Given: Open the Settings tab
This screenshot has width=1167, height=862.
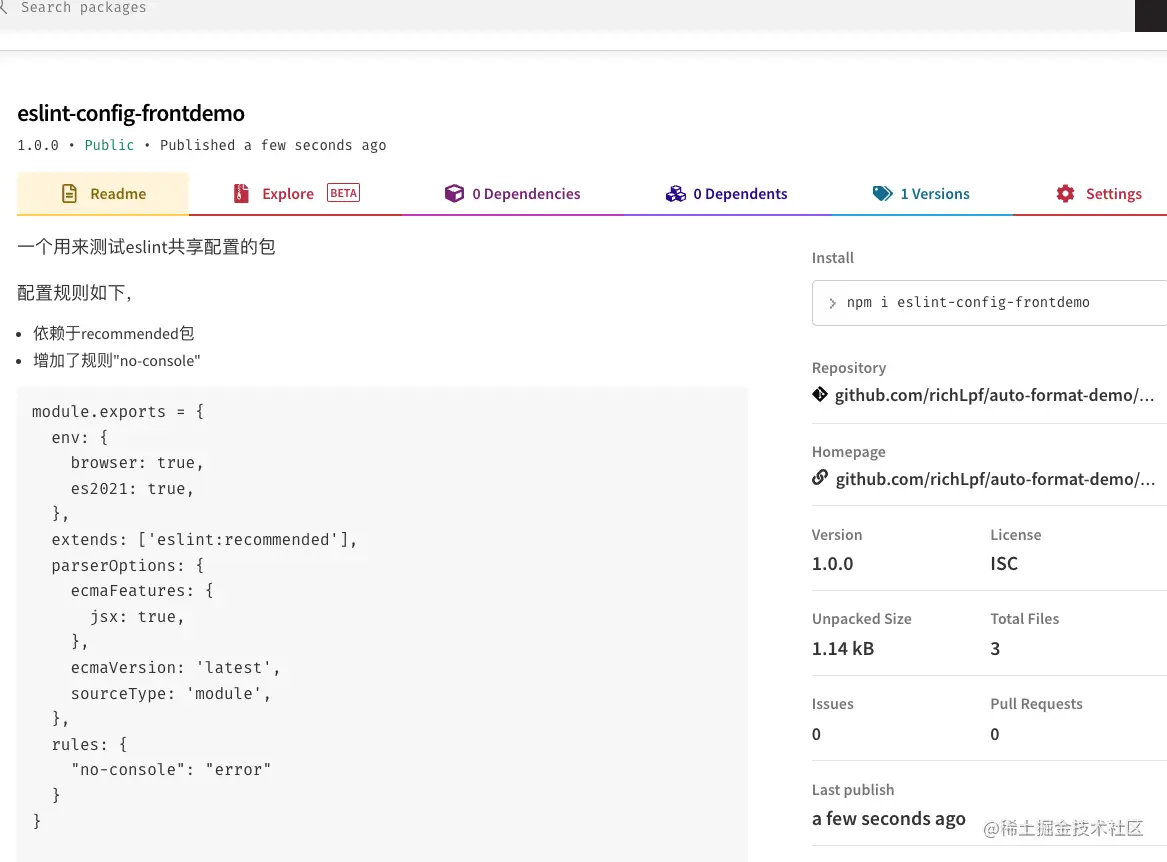Looking at the screenshot, I should point(1099,194).
